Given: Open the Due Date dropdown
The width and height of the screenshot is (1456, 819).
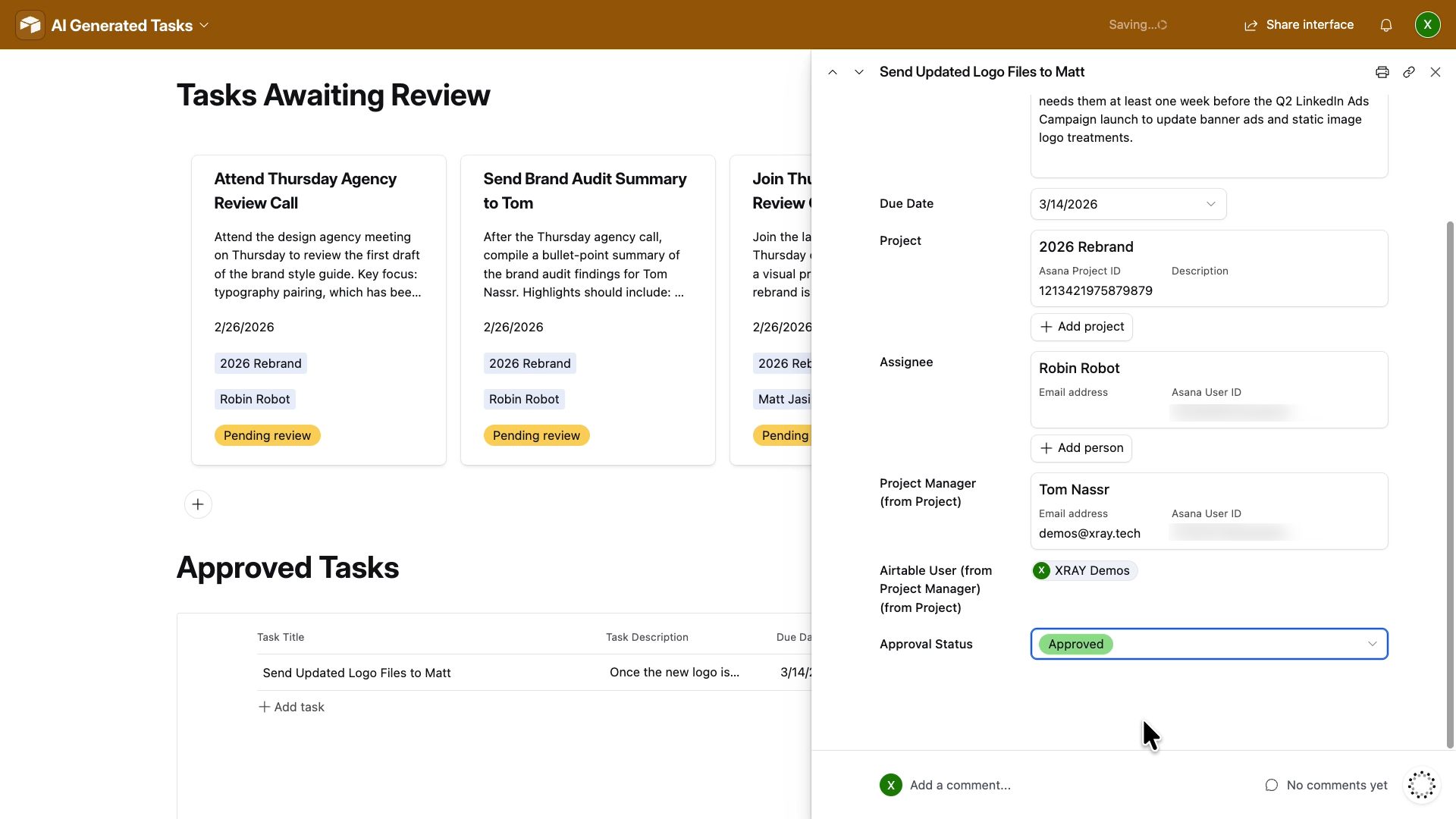Looking at the screenshot, I should click(1128, 203).
